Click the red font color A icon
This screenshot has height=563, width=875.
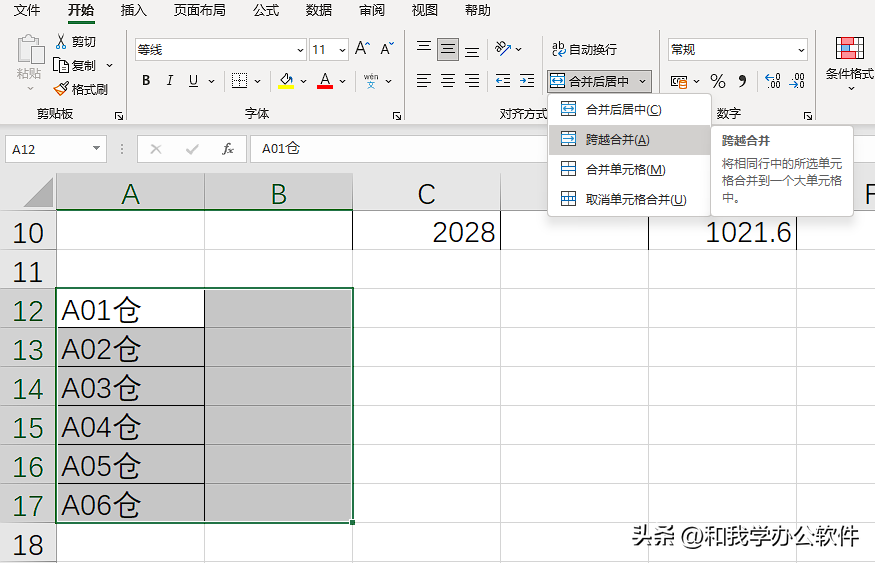[325, 81]
